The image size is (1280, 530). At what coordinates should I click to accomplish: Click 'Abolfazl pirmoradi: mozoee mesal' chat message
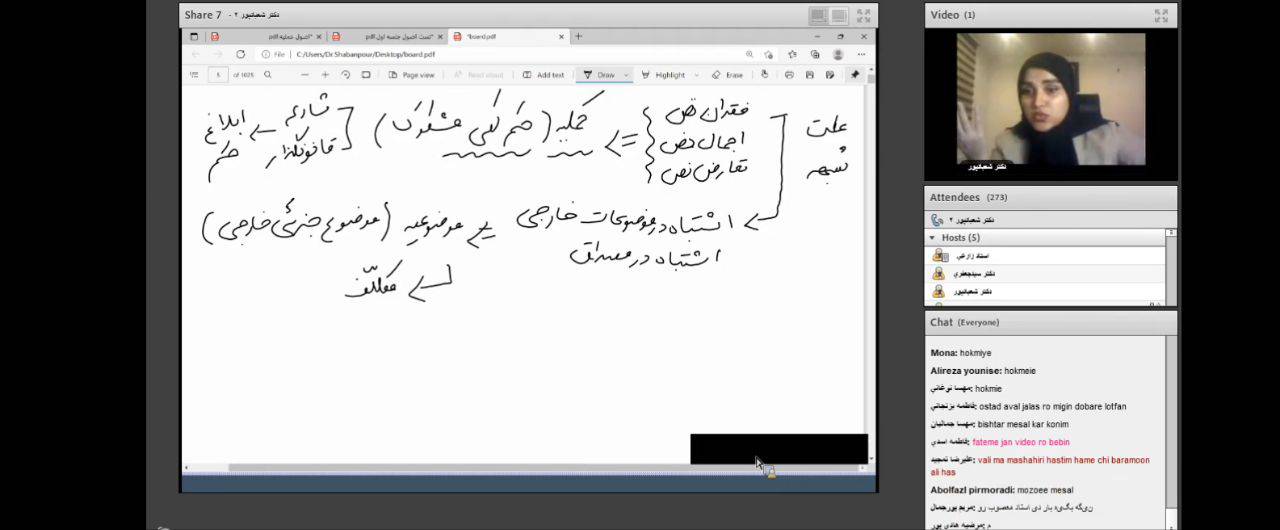pos(1002,490)
